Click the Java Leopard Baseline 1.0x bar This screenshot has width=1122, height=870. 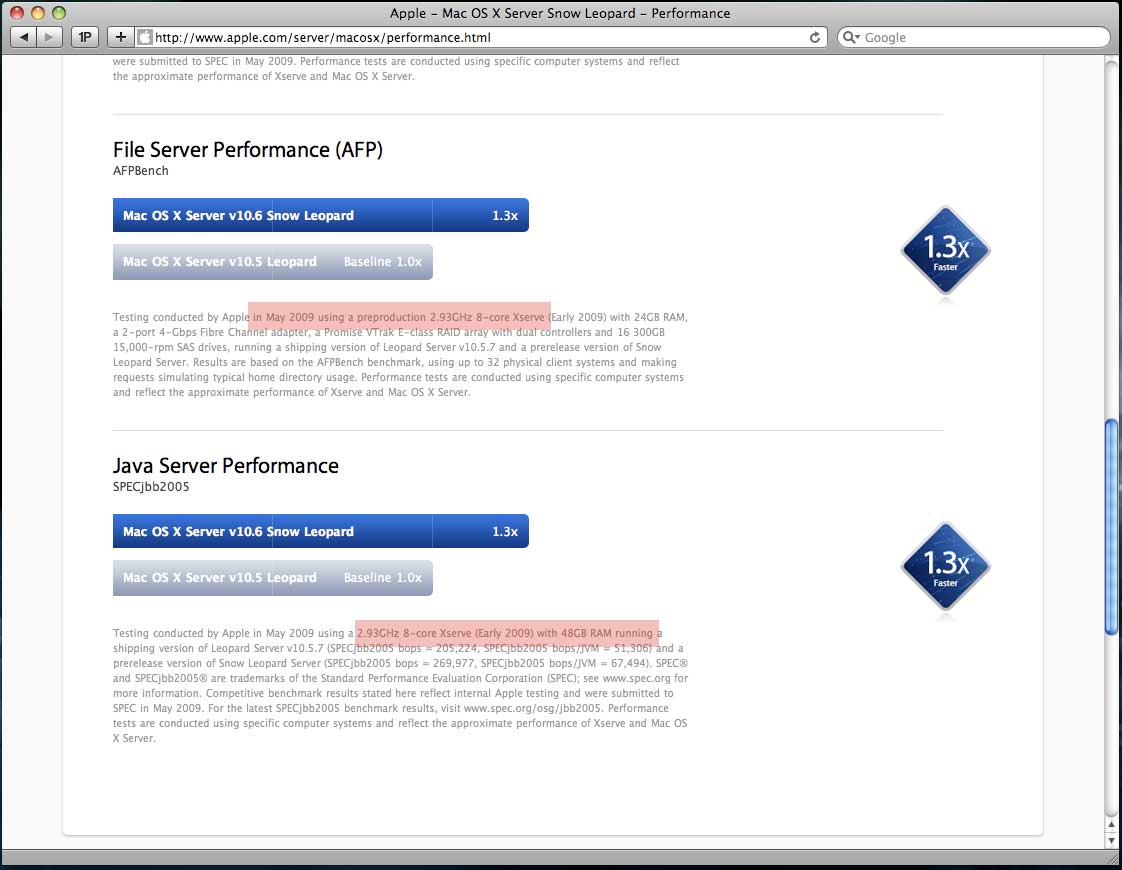point(273,577)
